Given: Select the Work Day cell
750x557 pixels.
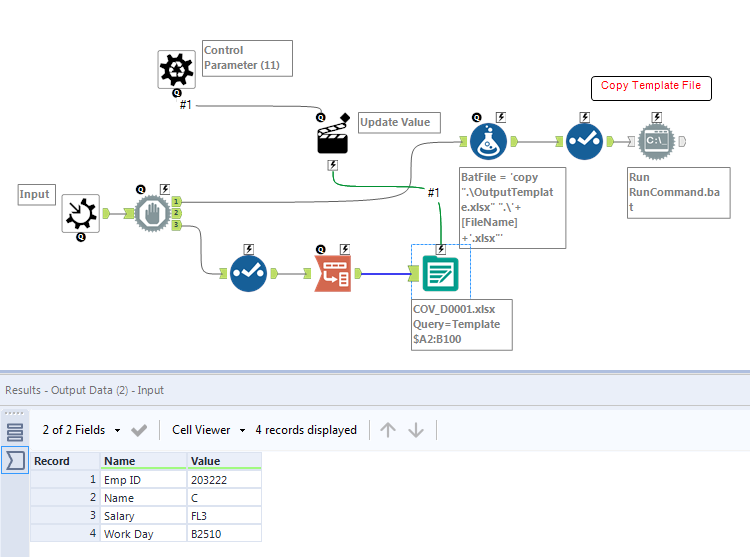Looking at the screenshot, I should (x=143, y=534).
